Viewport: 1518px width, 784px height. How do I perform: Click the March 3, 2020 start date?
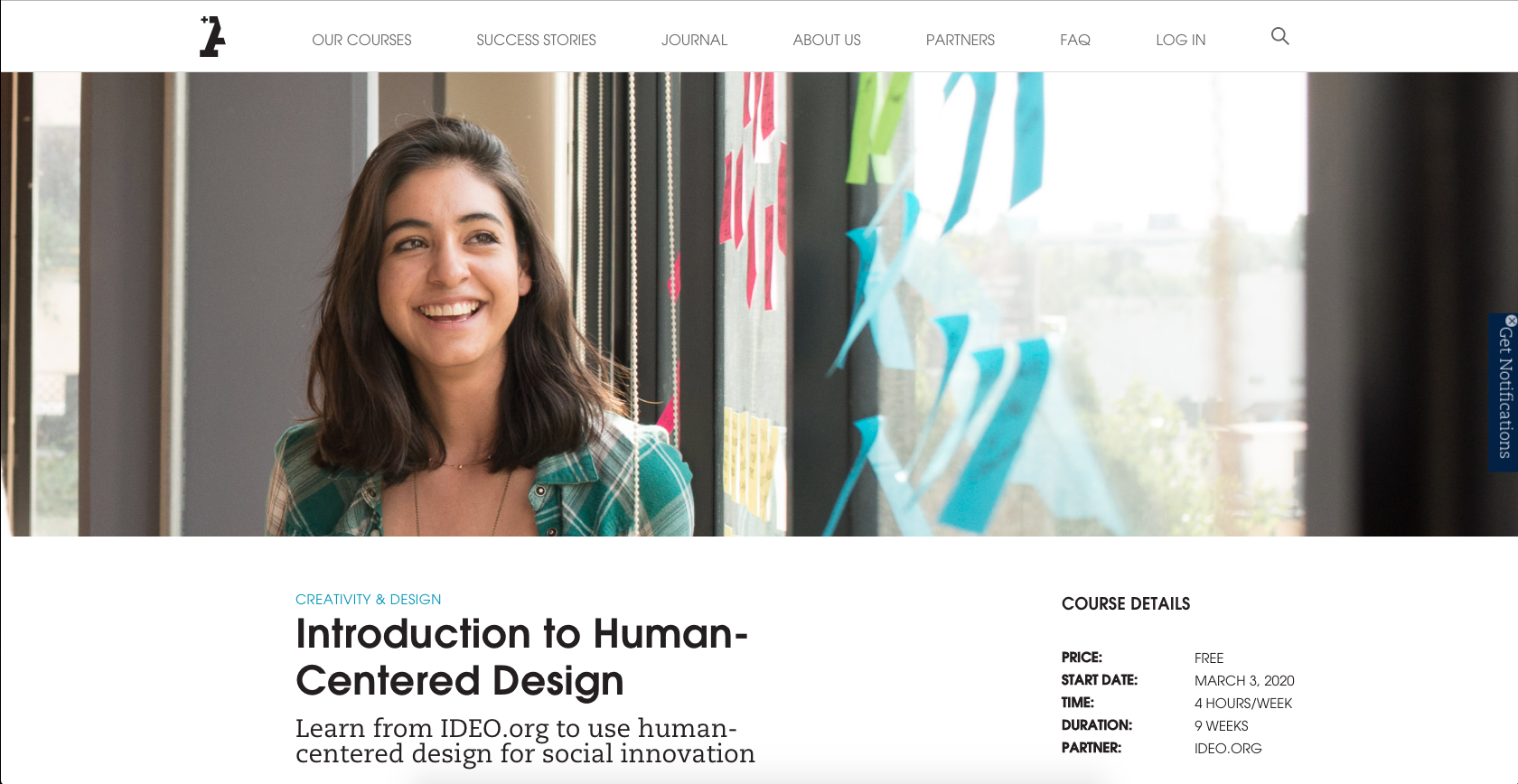pos(1244,680)
